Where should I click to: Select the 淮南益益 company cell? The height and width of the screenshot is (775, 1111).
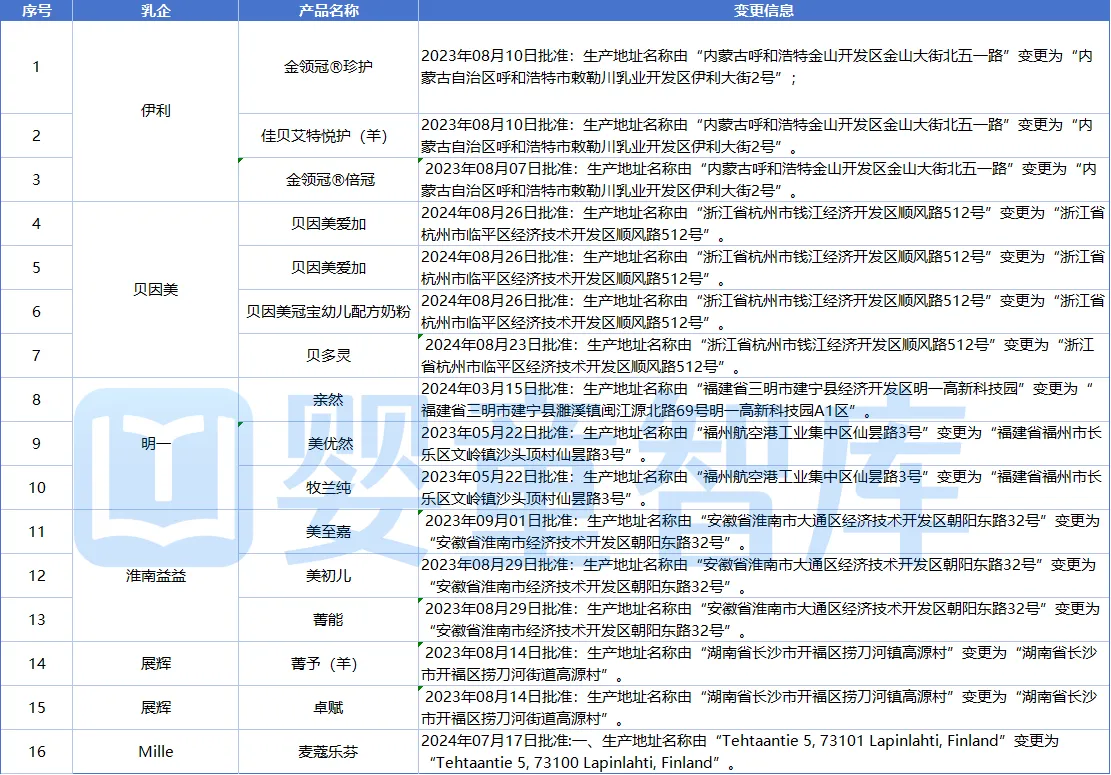click(155, 575)
